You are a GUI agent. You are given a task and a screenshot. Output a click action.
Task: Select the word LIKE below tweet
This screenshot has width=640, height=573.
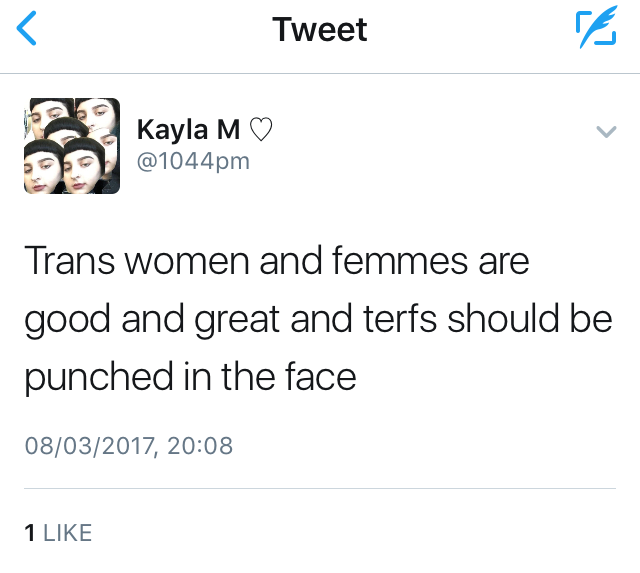68,533
